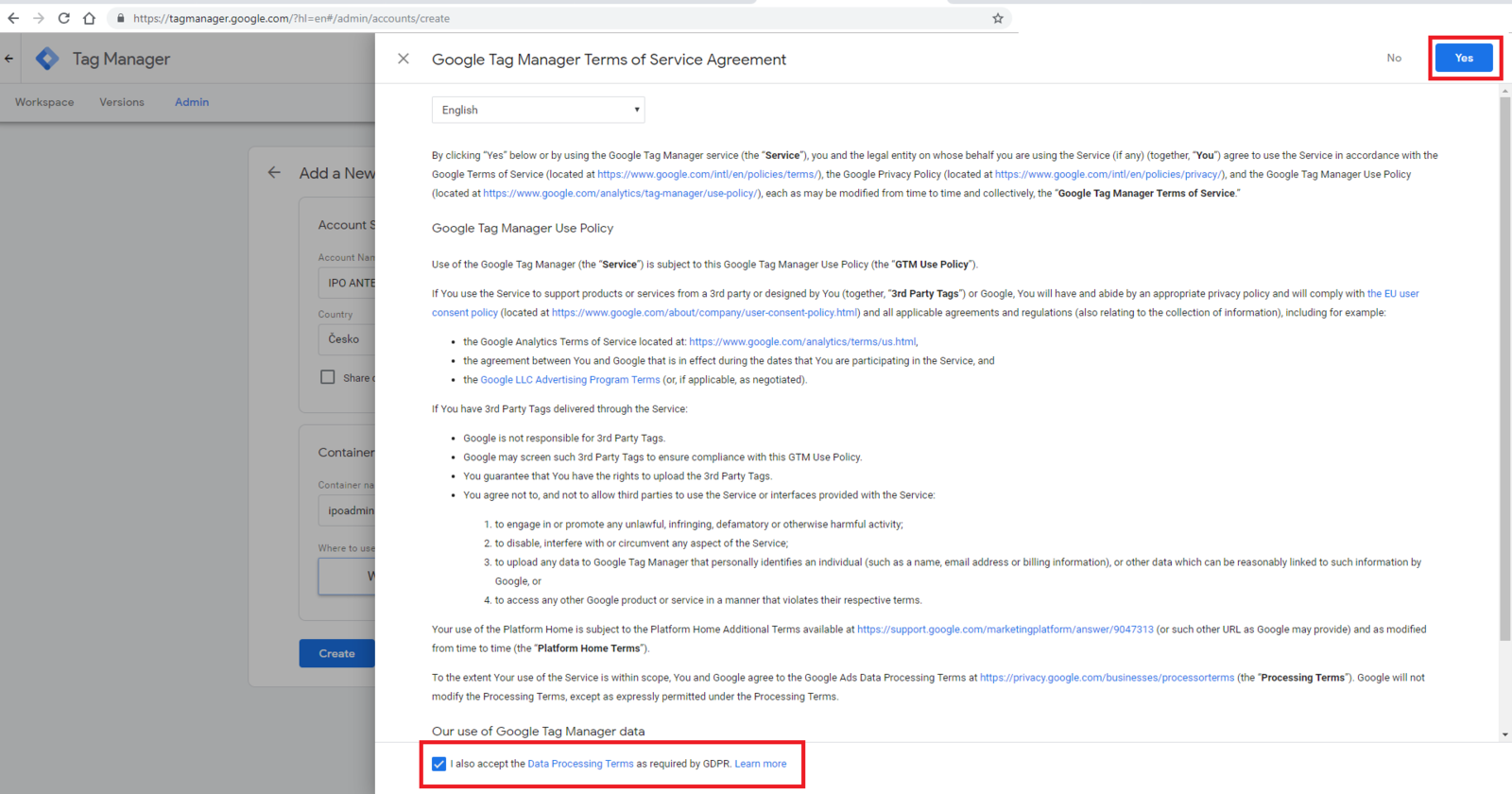Click the Our use of Google Tag Manager data heading

coord(539,732)
